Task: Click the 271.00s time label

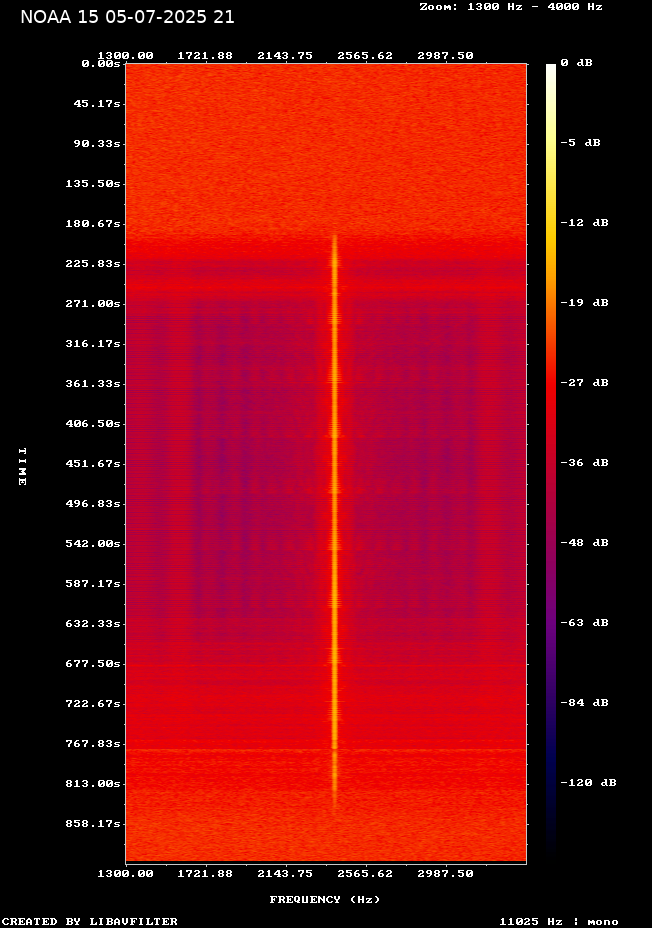Action: tap(93, 304)
